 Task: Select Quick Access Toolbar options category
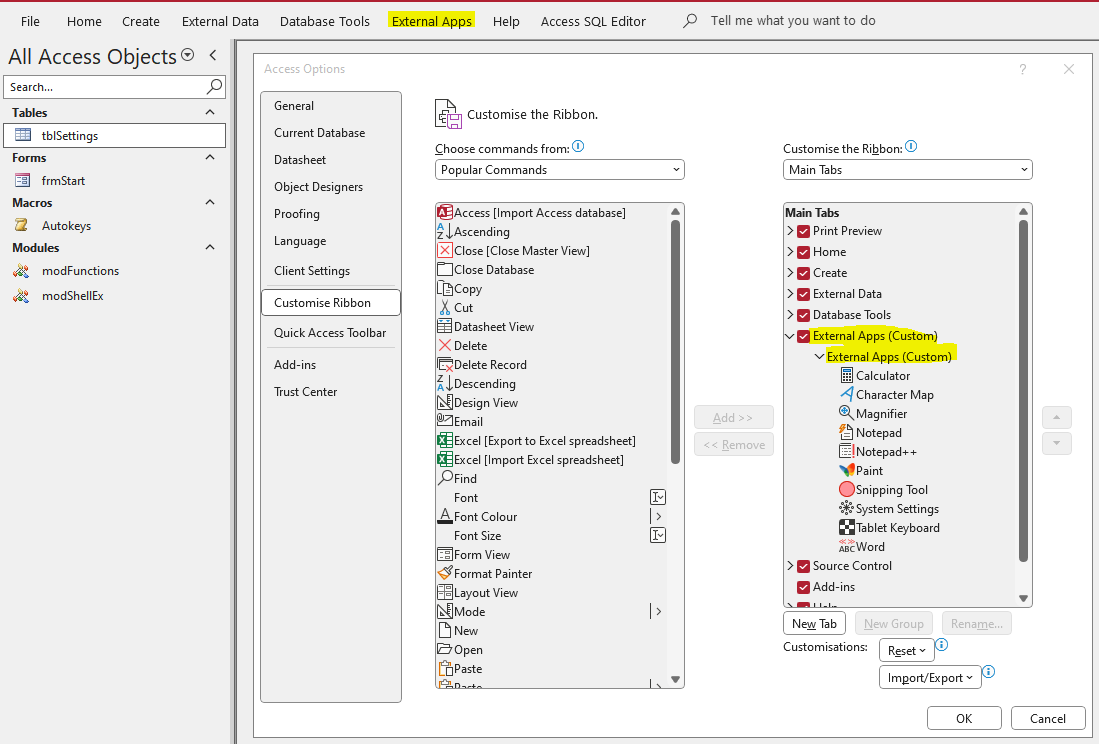(x=330, y=333)
